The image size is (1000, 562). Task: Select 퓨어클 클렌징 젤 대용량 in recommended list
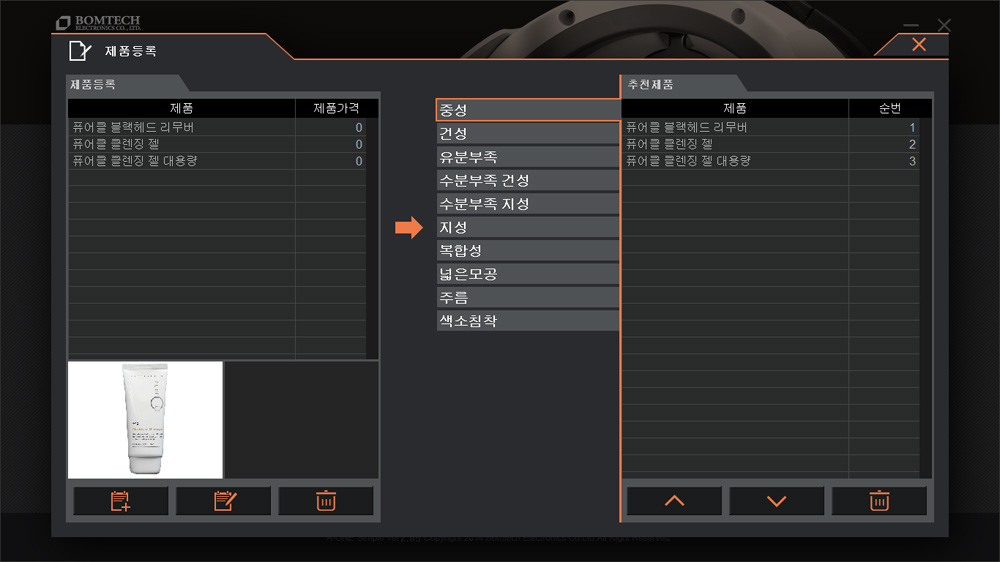770,161
